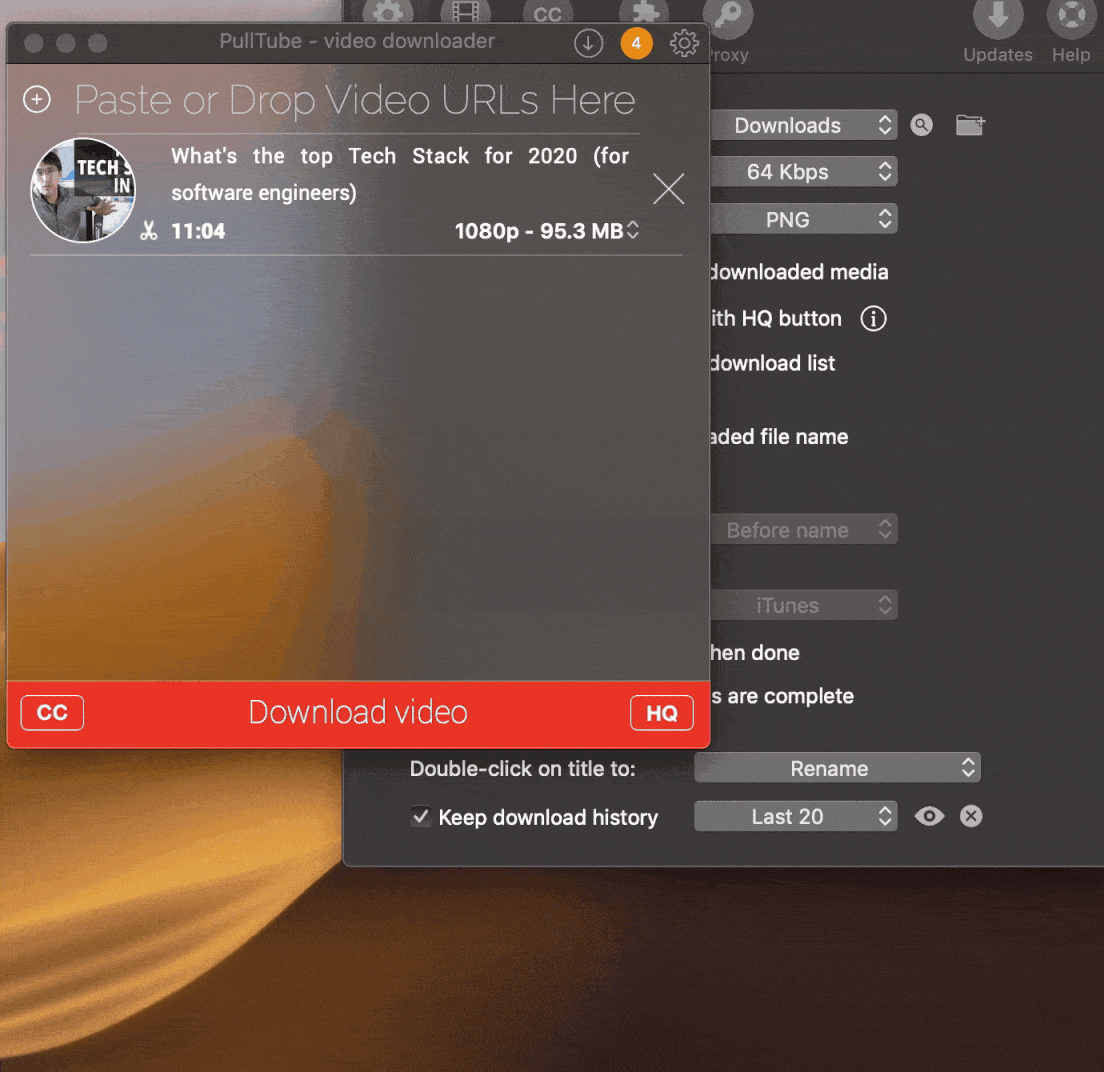Toggle Keep download history checkbox
Viewport: 1104px width, 1072px height.
click(420, 816)
